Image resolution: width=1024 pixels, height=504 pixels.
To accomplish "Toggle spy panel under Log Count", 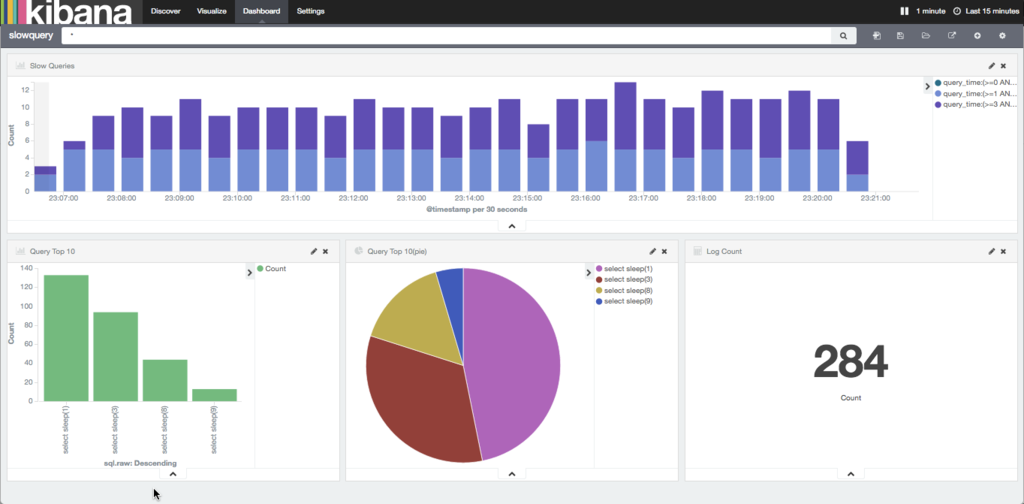I will pos(851,474).
